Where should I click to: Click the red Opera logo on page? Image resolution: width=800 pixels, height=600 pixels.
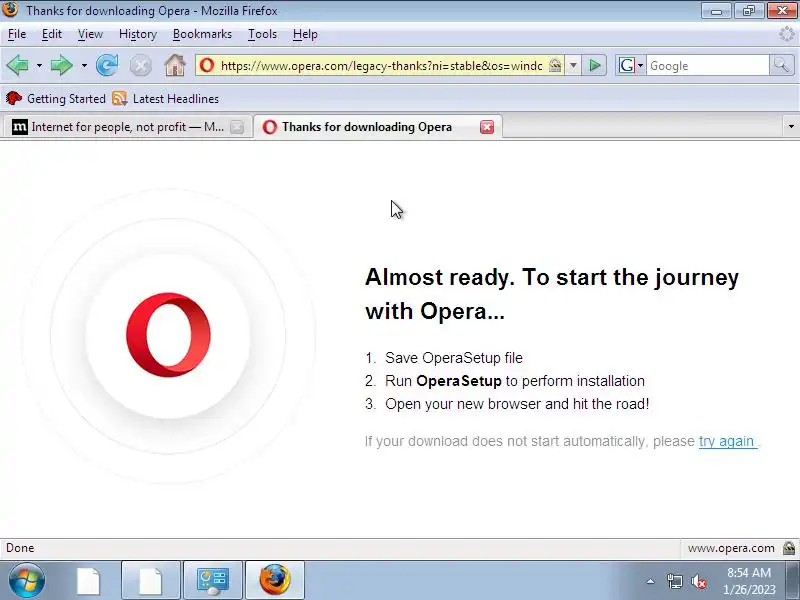[168, 335]
